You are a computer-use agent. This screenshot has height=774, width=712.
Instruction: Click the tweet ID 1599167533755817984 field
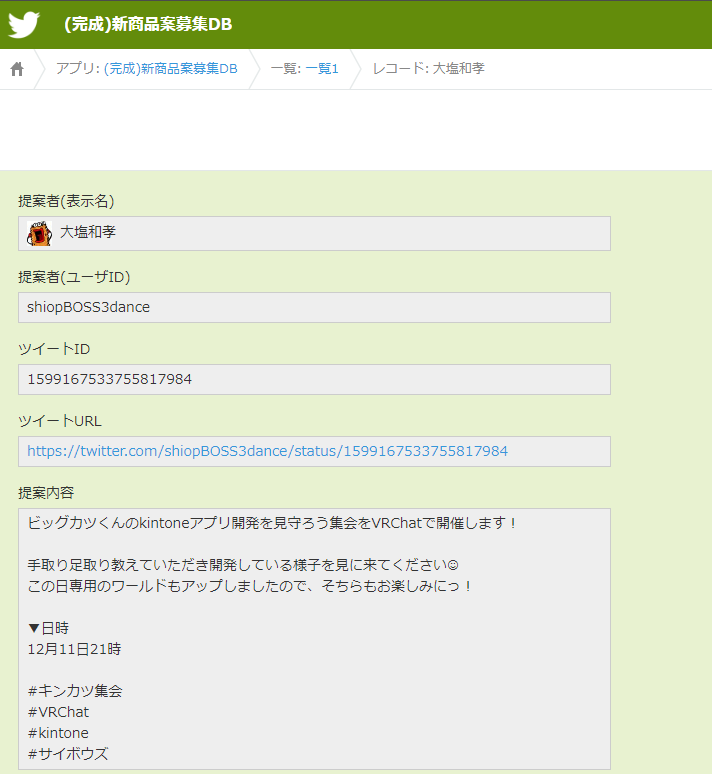pos(315,379)
